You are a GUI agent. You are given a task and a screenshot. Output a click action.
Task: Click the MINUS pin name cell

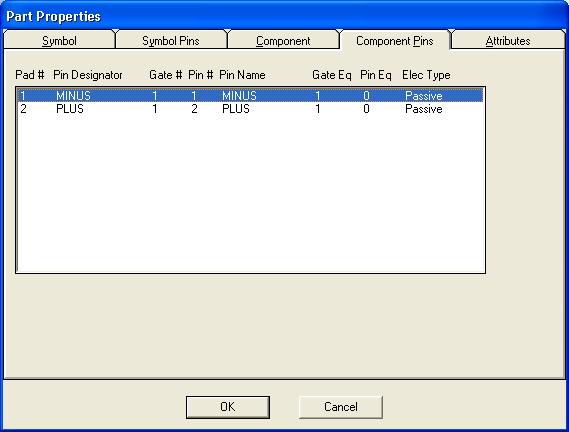[x=239, y=96]
